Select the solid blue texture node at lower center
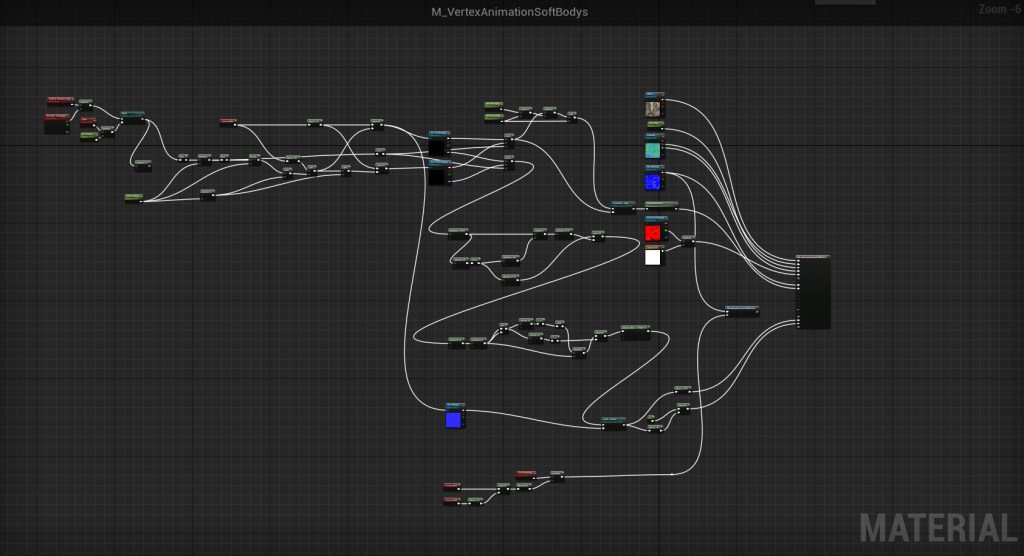Viewport: 1024px width, 556px height. [x=455, y=419]
